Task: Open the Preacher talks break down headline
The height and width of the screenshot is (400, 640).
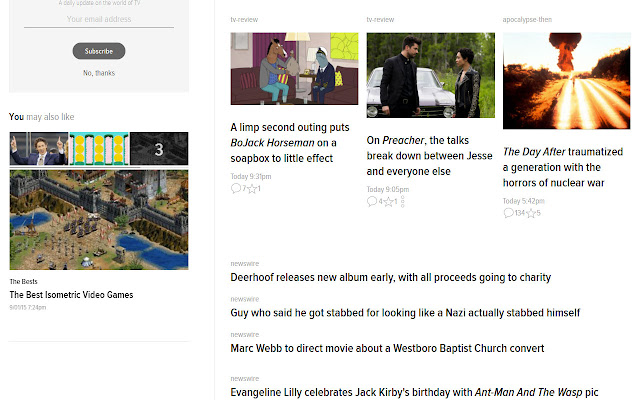Action: coord(429,156)
